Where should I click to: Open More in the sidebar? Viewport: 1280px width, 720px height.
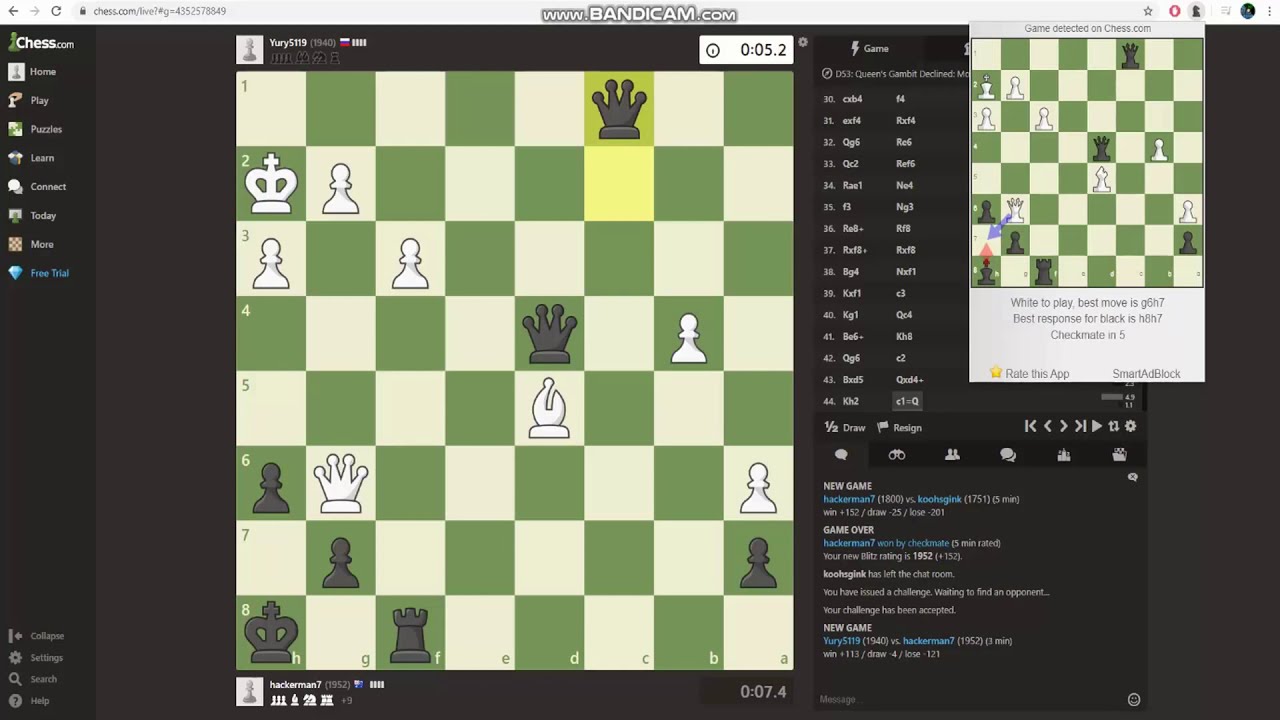click(x=31, y=244)
